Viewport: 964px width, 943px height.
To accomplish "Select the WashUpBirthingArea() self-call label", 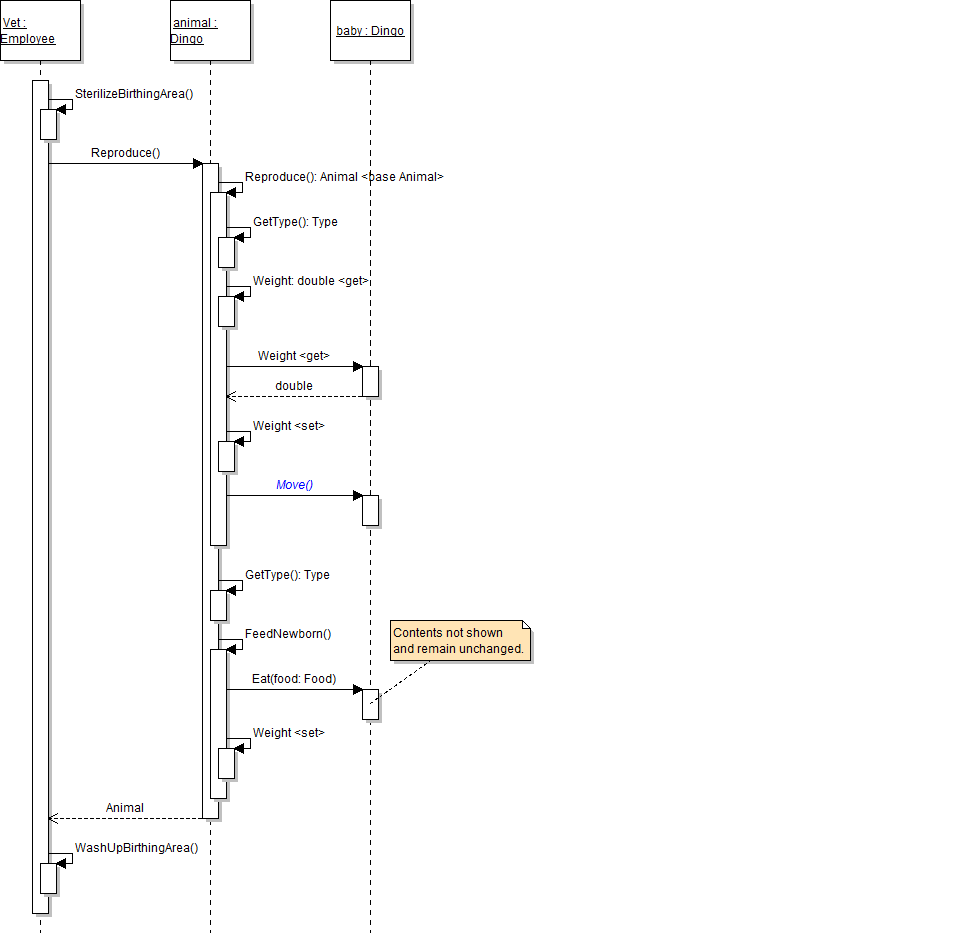I will click(136, 847).
